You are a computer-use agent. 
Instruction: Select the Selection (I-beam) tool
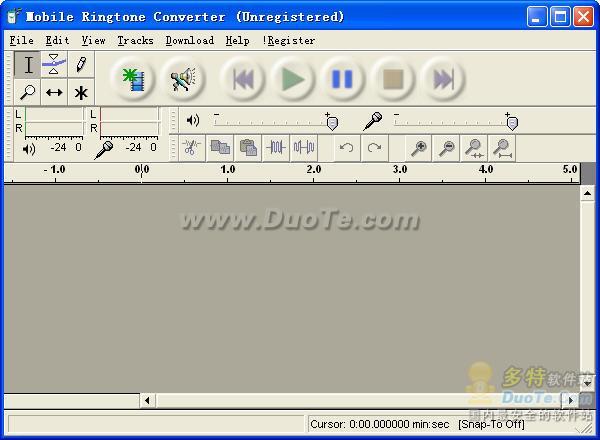click(x=28, y=64)
